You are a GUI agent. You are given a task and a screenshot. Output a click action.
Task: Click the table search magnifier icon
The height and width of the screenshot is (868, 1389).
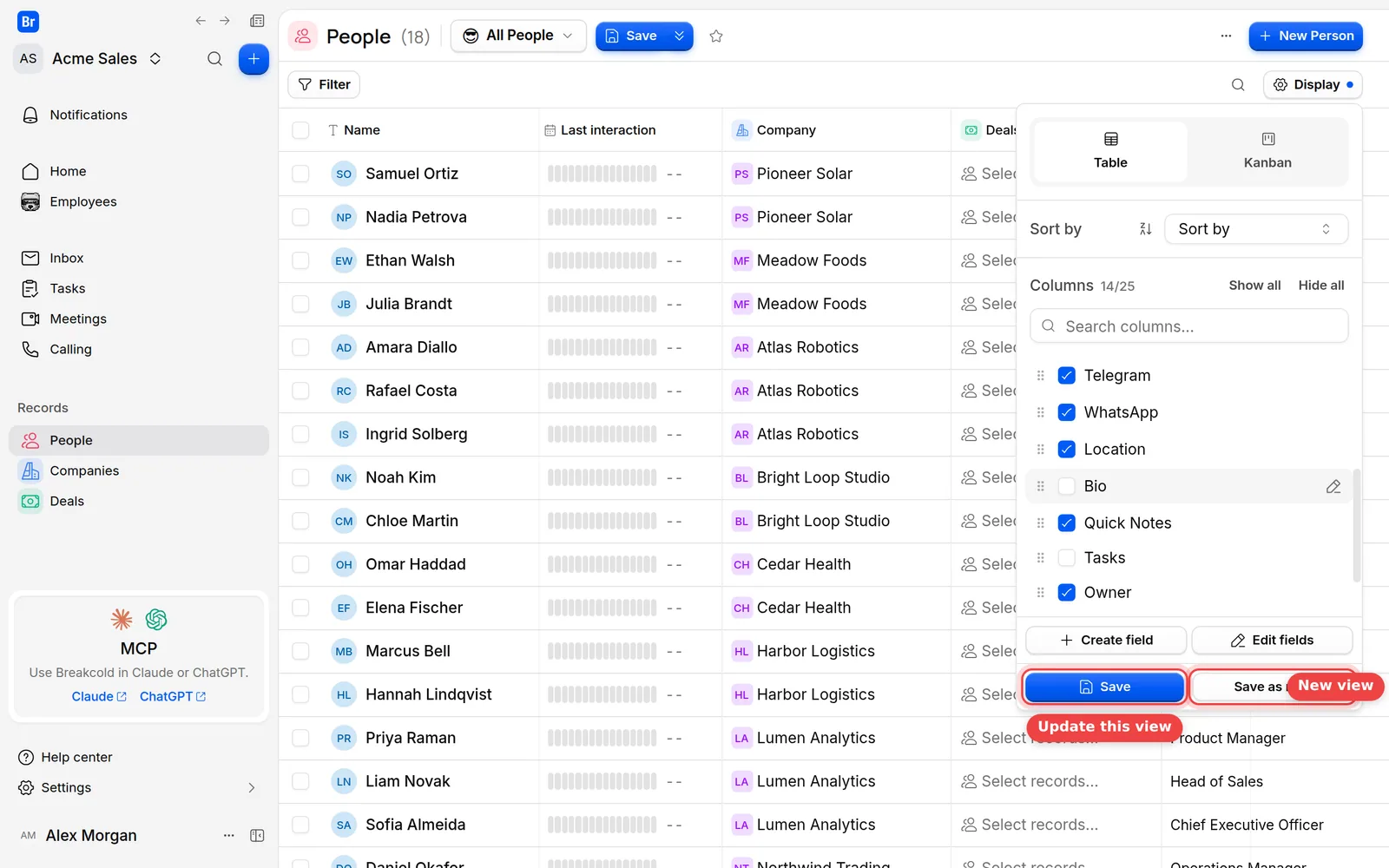point(1238,84)
